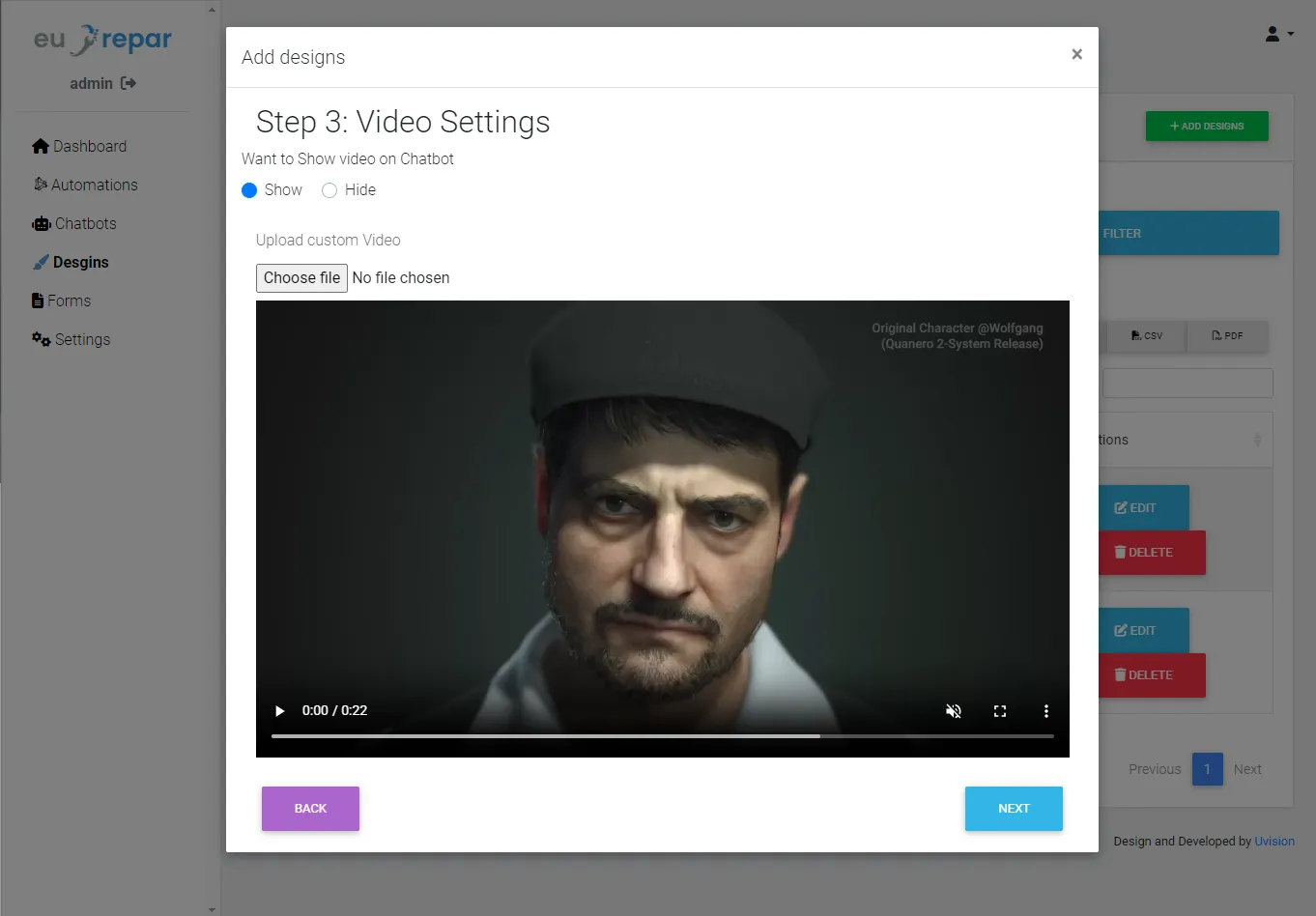1316x916 pixels.
Task: Open Desgins in the sidebar
Action: pos(71,262)
